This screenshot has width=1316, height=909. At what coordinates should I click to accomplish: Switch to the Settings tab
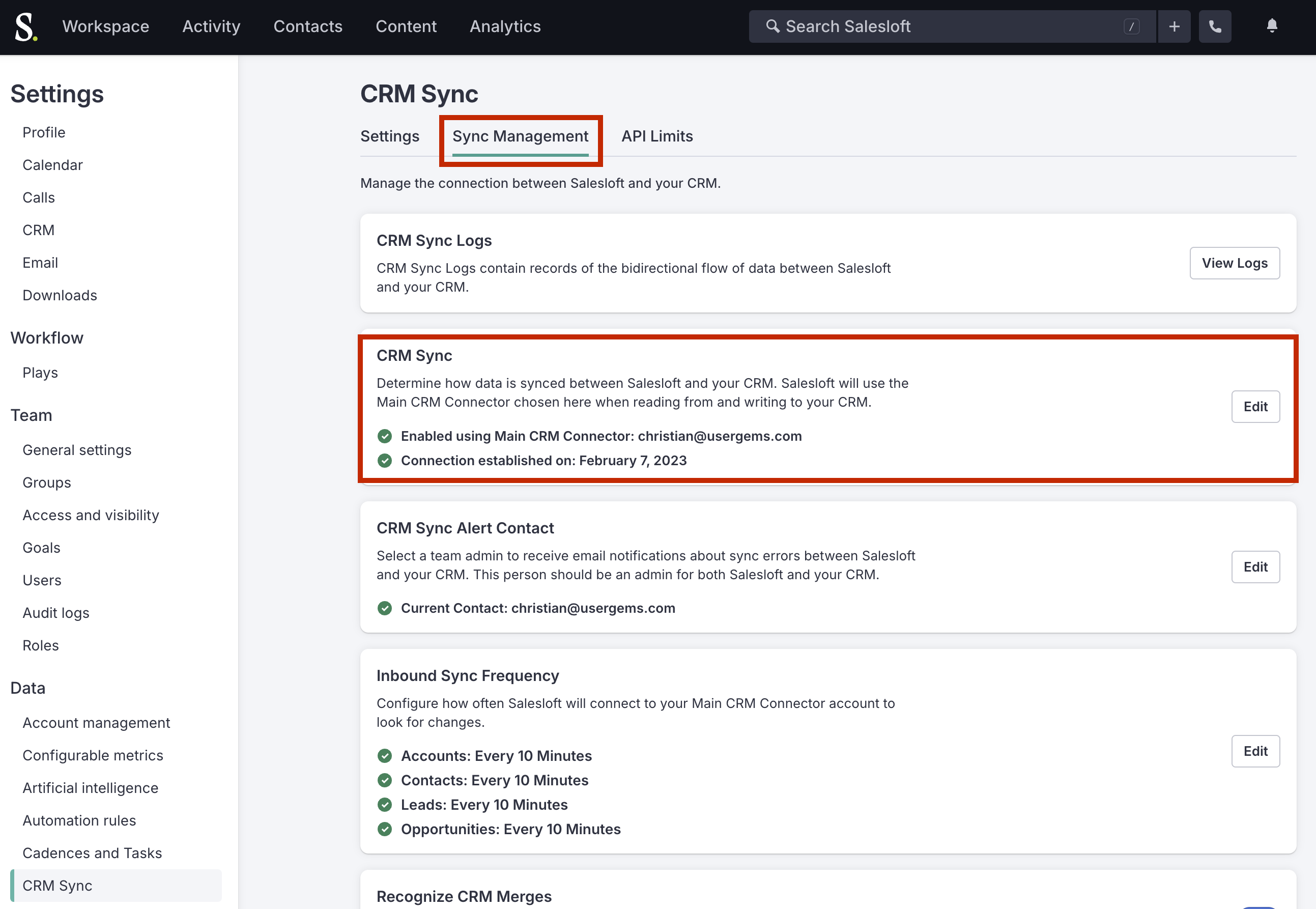point(389,136)
